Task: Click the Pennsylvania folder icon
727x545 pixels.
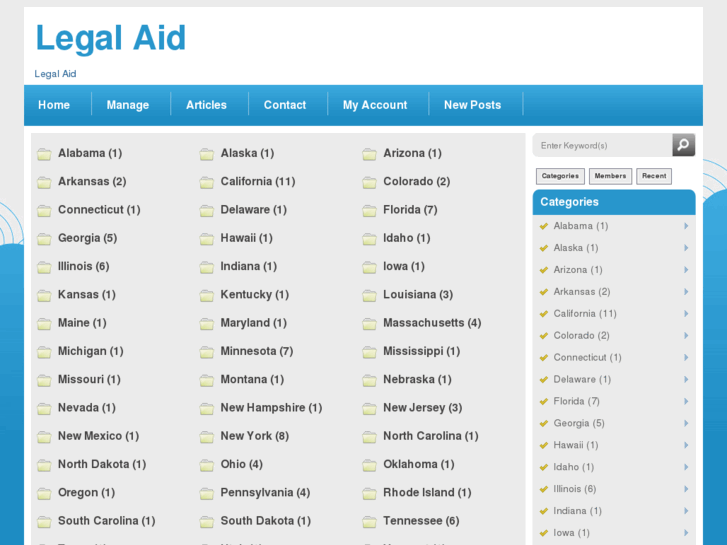Action: 207,494
